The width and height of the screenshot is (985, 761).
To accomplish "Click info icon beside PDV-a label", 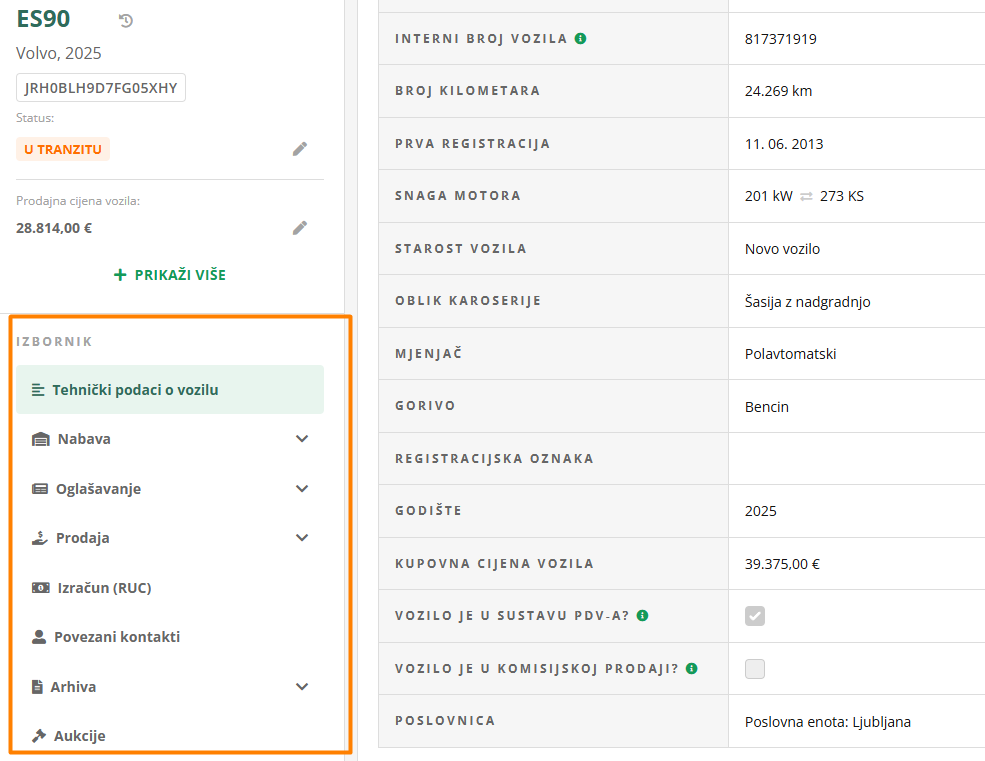I will (x=642, y=616).
